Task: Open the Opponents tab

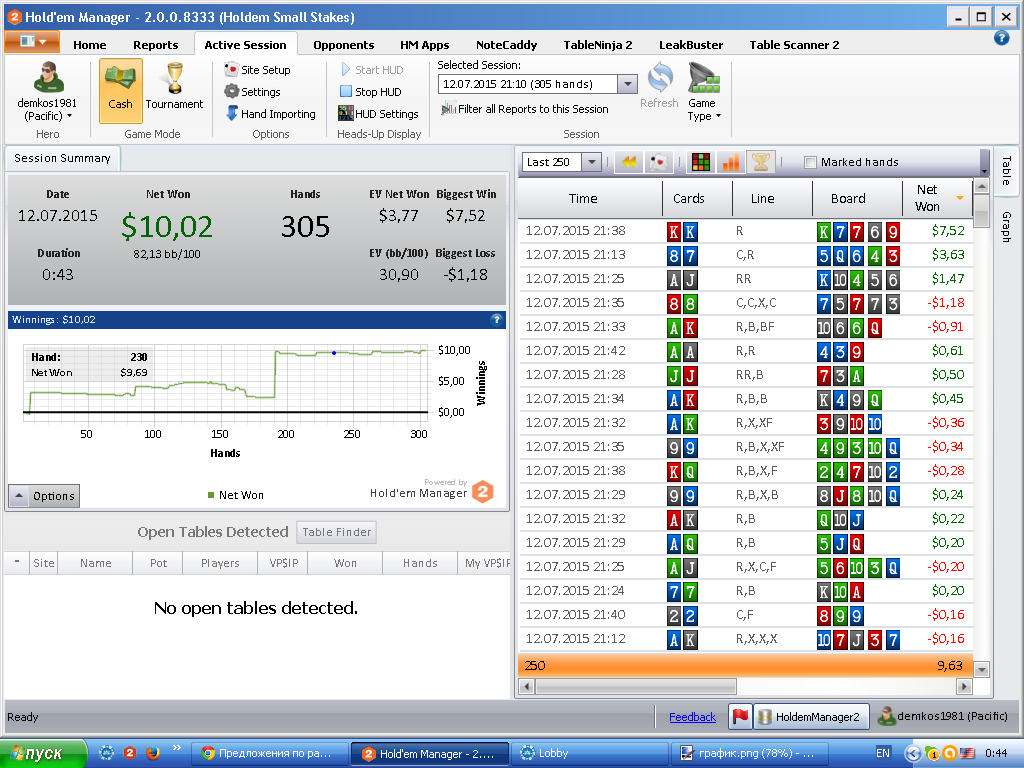Action: click(344, 44)
